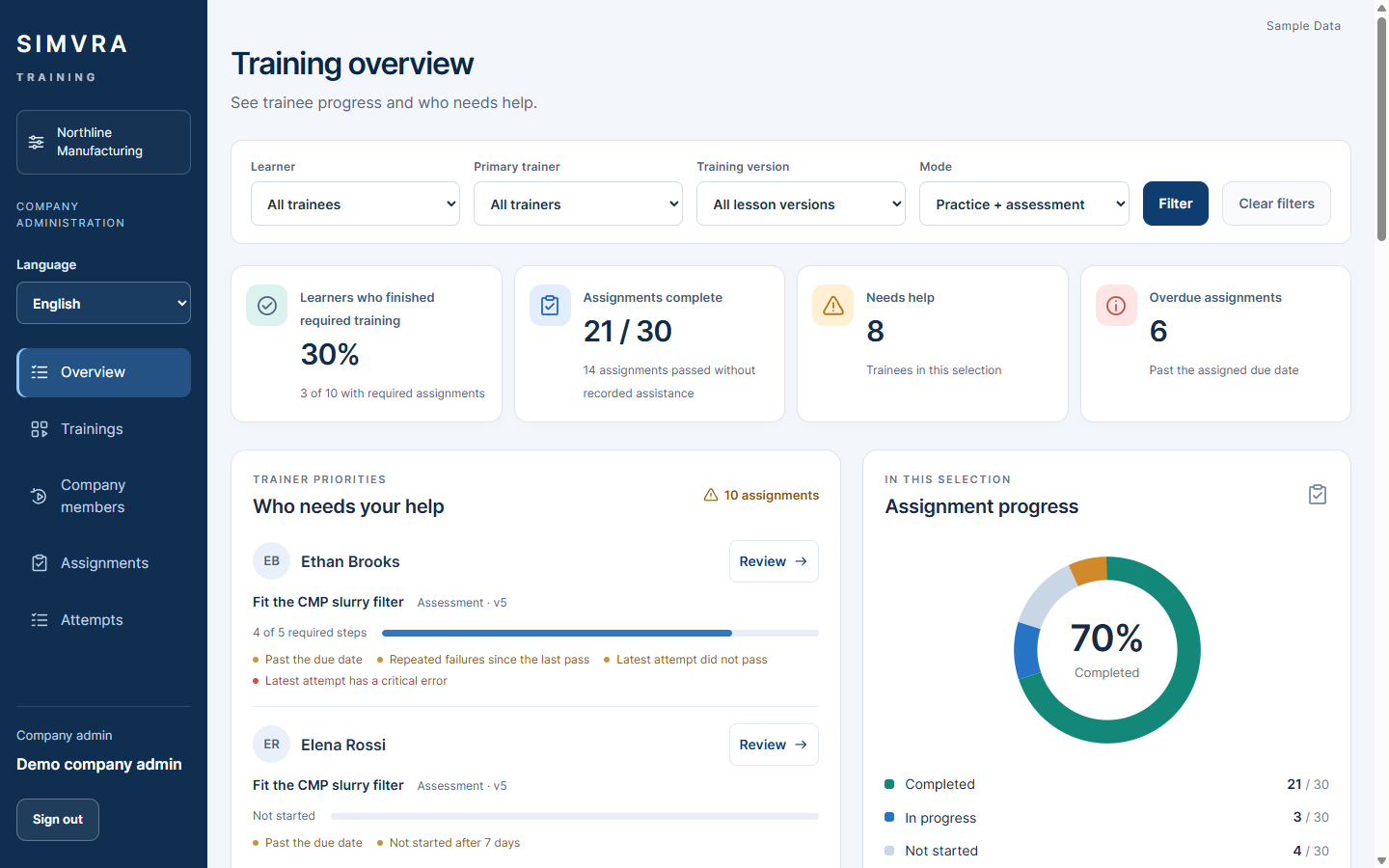
Task: Click the arrow in Ethan Brooks Review button
Action: (x=801, y=561)
